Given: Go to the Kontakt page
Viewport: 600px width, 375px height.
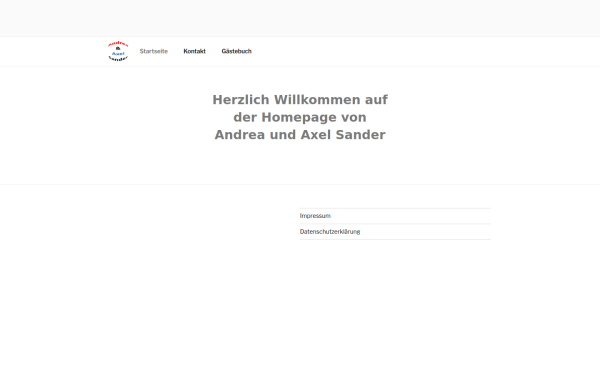Looking at the screenshot, I should (194, 51).
